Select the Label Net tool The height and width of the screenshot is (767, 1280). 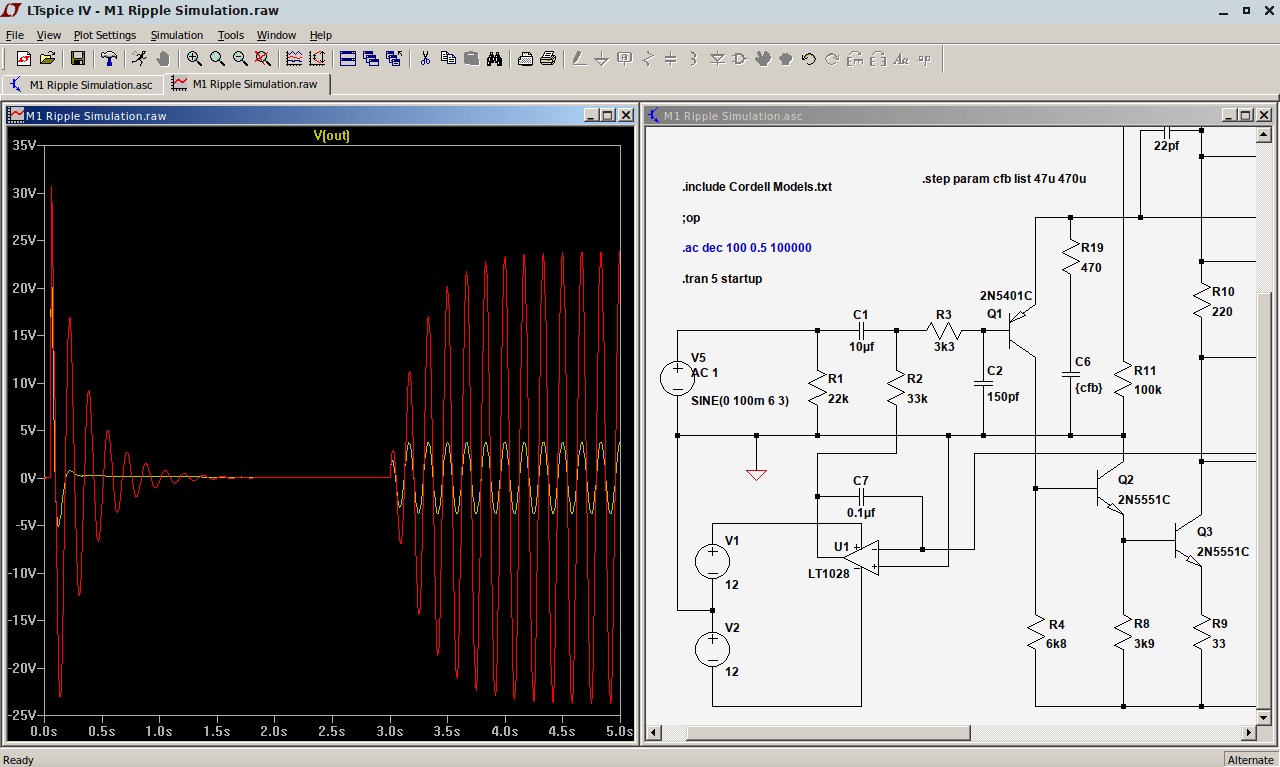625,59
